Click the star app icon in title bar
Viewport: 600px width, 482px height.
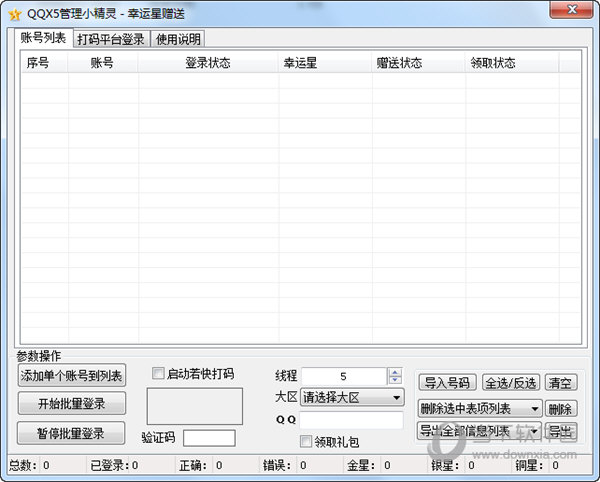coord(15,15)
